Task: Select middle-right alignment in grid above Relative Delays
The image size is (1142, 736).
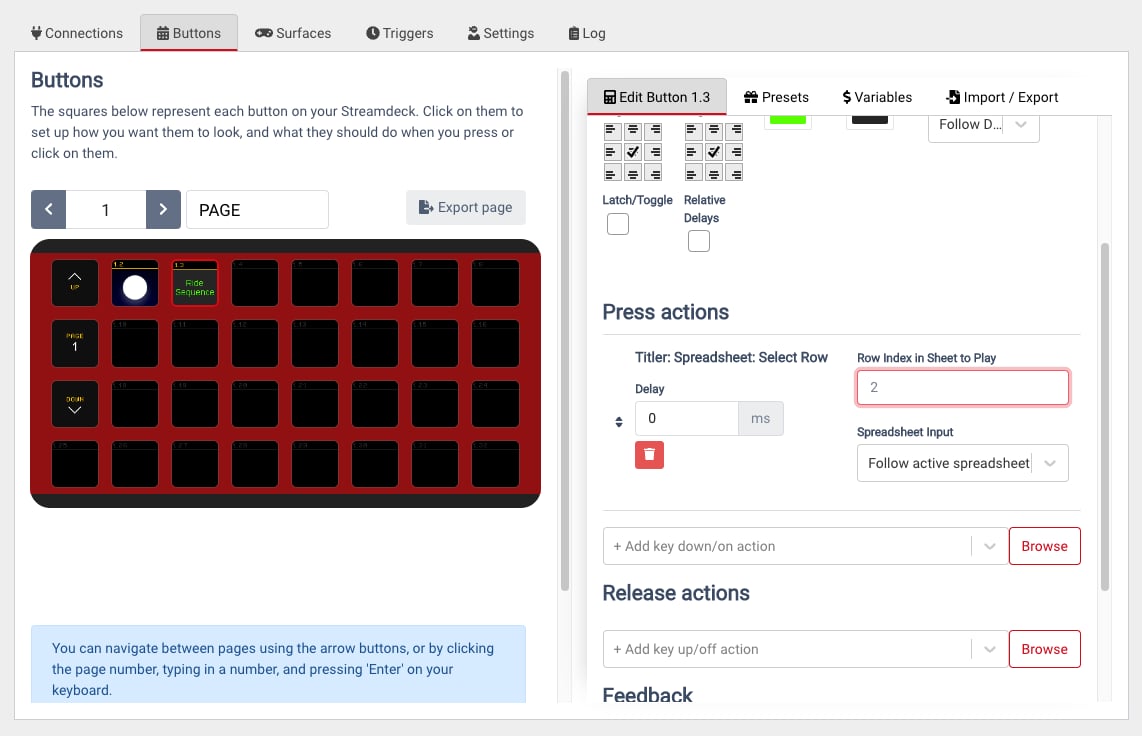Action: (735, 152)
